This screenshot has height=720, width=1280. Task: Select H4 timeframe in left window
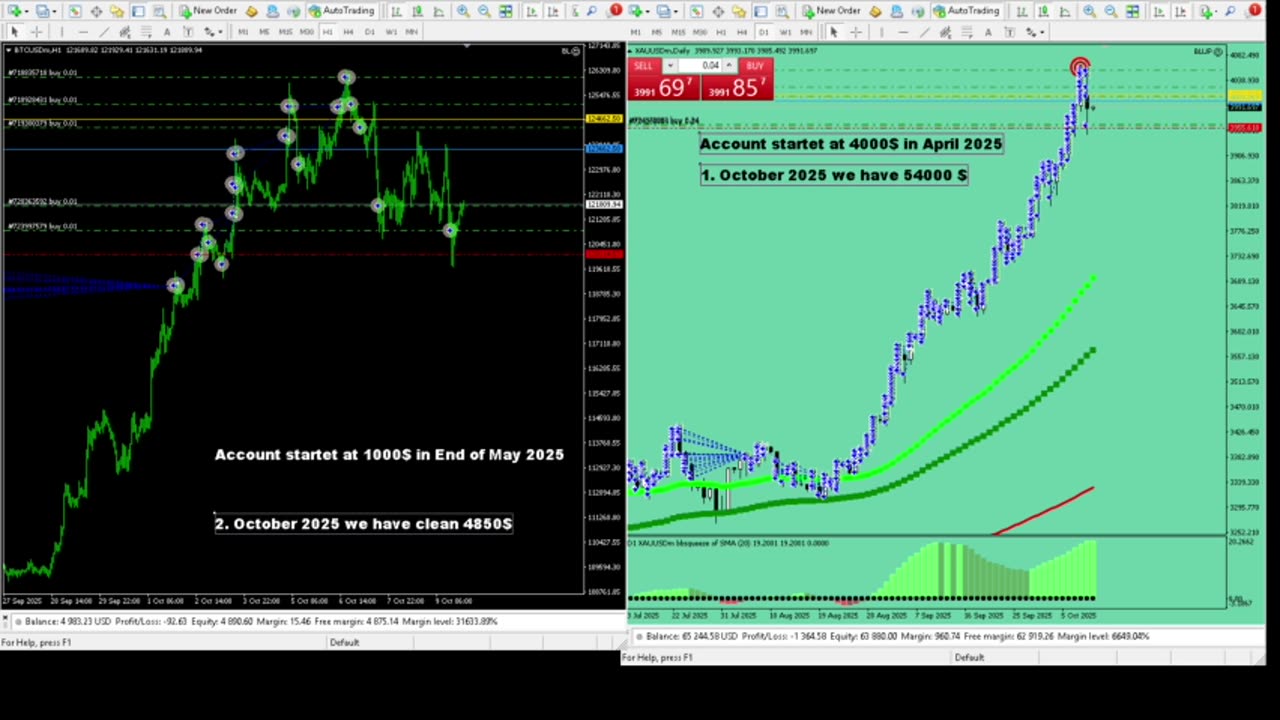(348, 32)
